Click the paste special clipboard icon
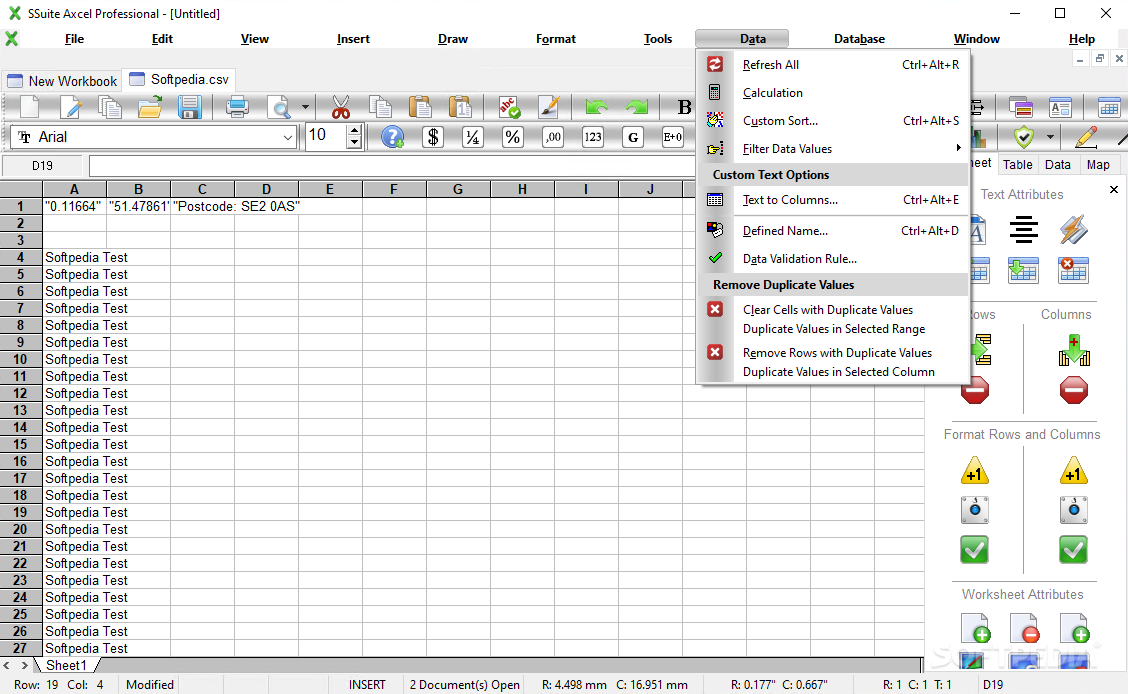Screen dimensions: 1128x694 (460, 107)
